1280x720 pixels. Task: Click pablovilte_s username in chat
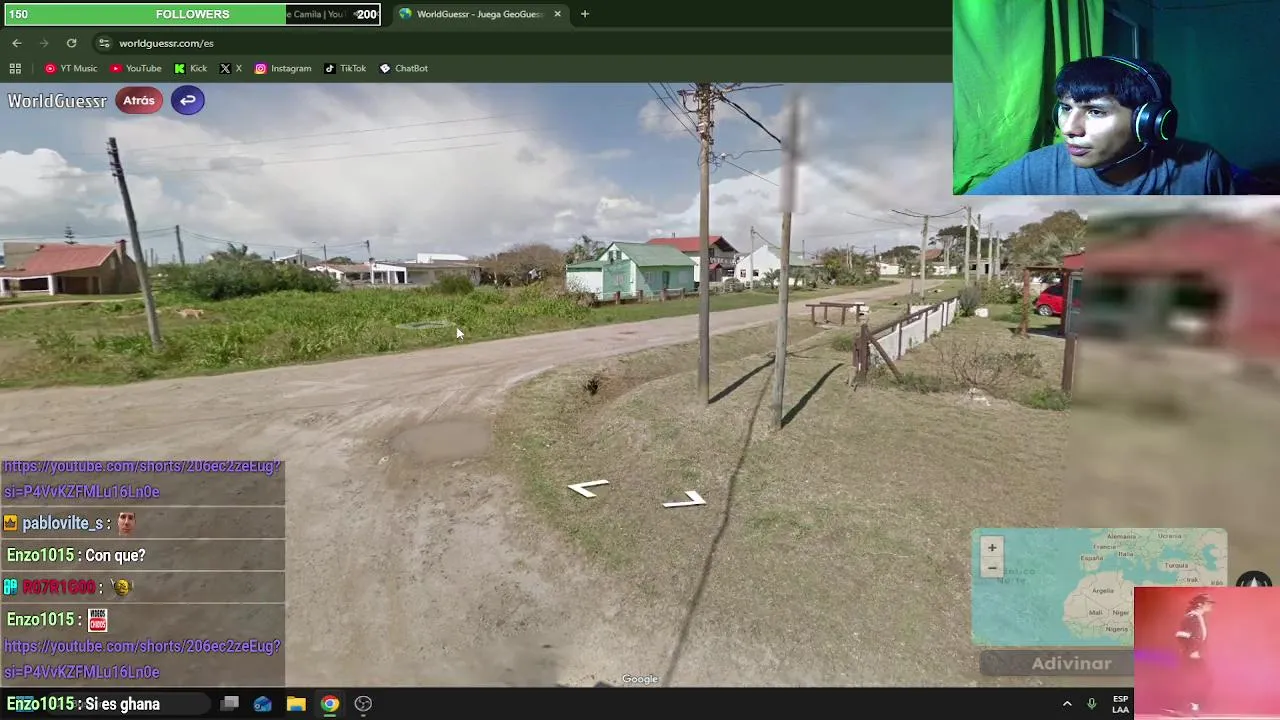click(63, 523)
